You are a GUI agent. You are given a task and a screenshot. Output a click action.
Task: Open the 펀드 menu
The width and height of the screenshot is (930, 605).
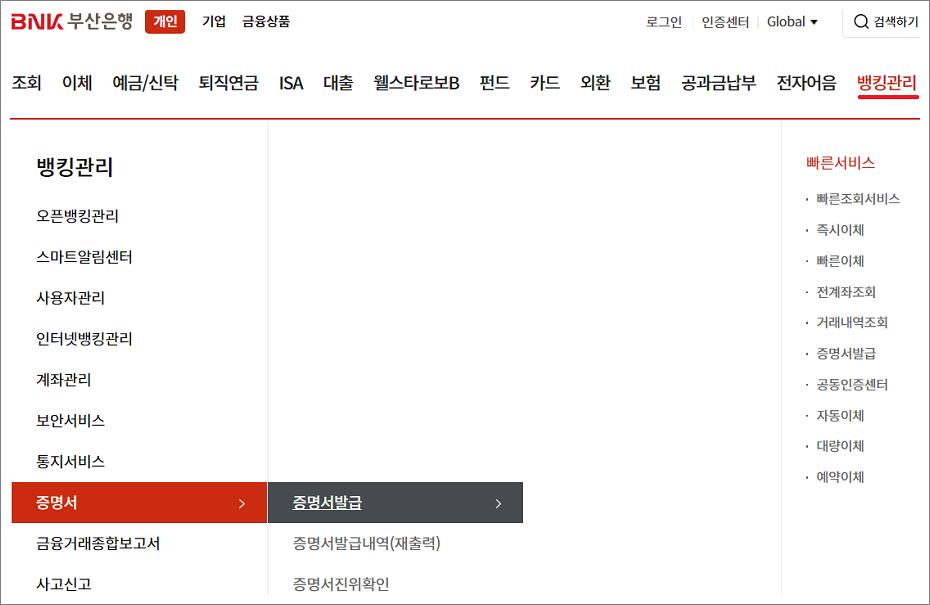click(495, 82)
